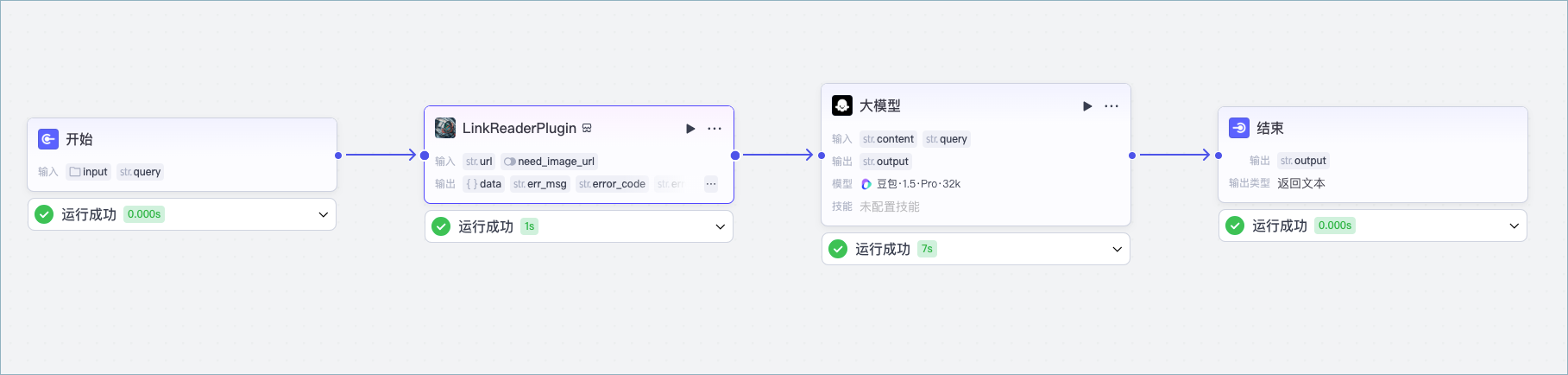Select the str.query tag in Start node

(141, 172)
